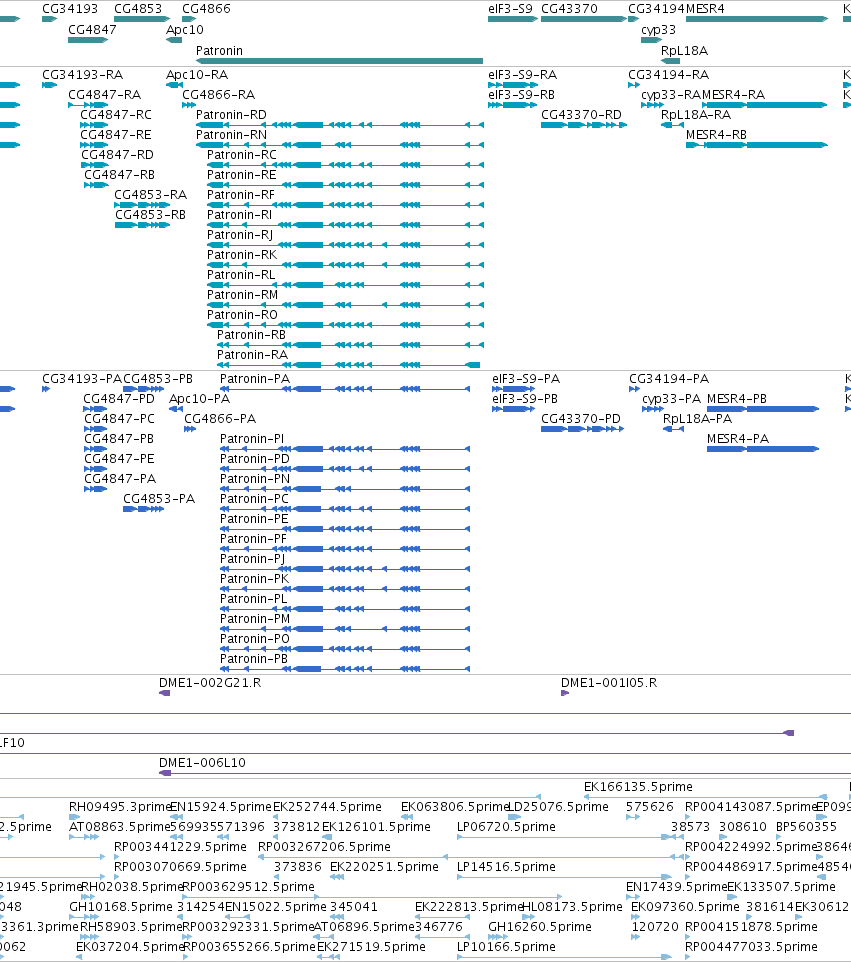Click the Patronin-RA transcript
851x962 pixels.
[x=348, y=365]
